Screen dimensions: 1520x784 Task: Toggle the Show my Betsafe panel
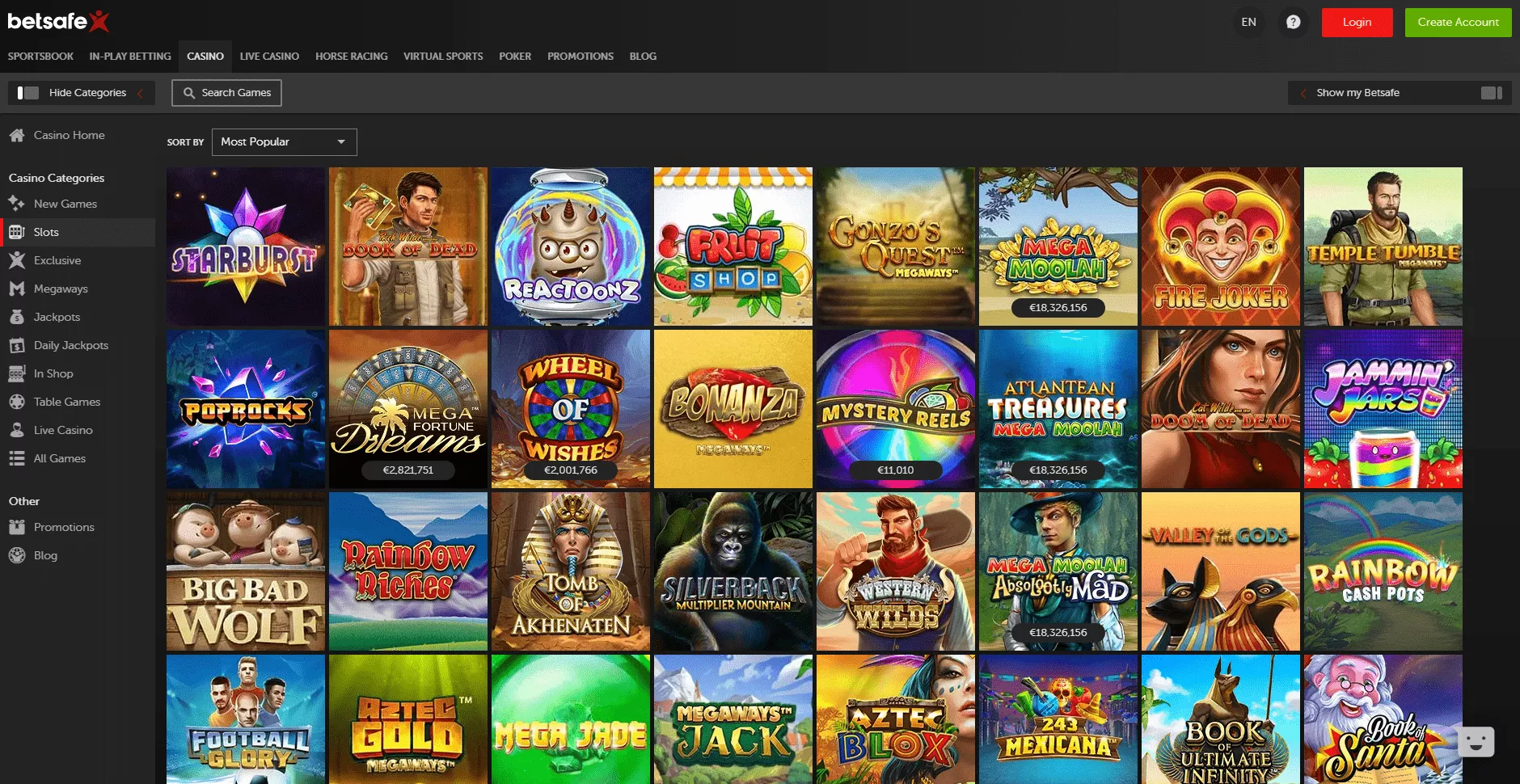click(1491, 93)
